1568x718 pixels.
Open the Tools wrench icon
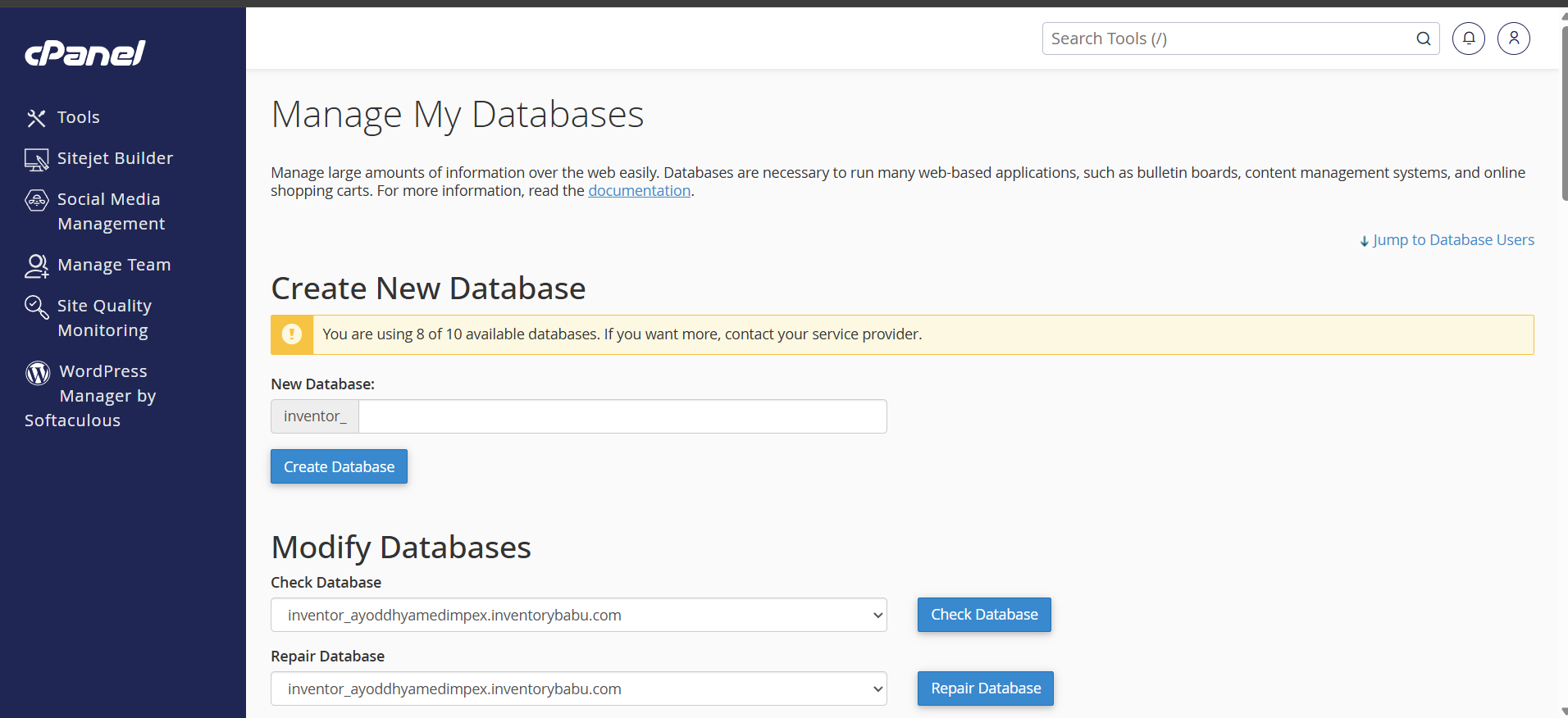pos(36,118)
